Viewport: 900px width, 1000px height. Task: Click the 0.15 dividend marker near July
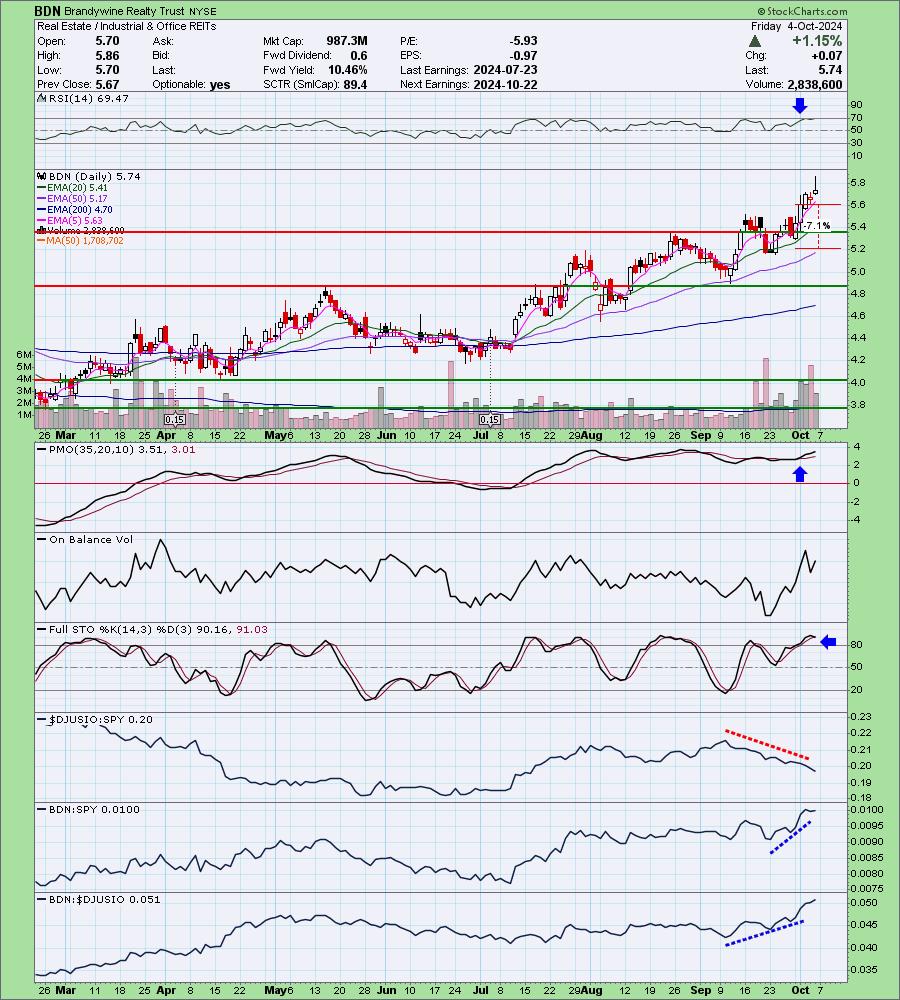click(490, 420)
